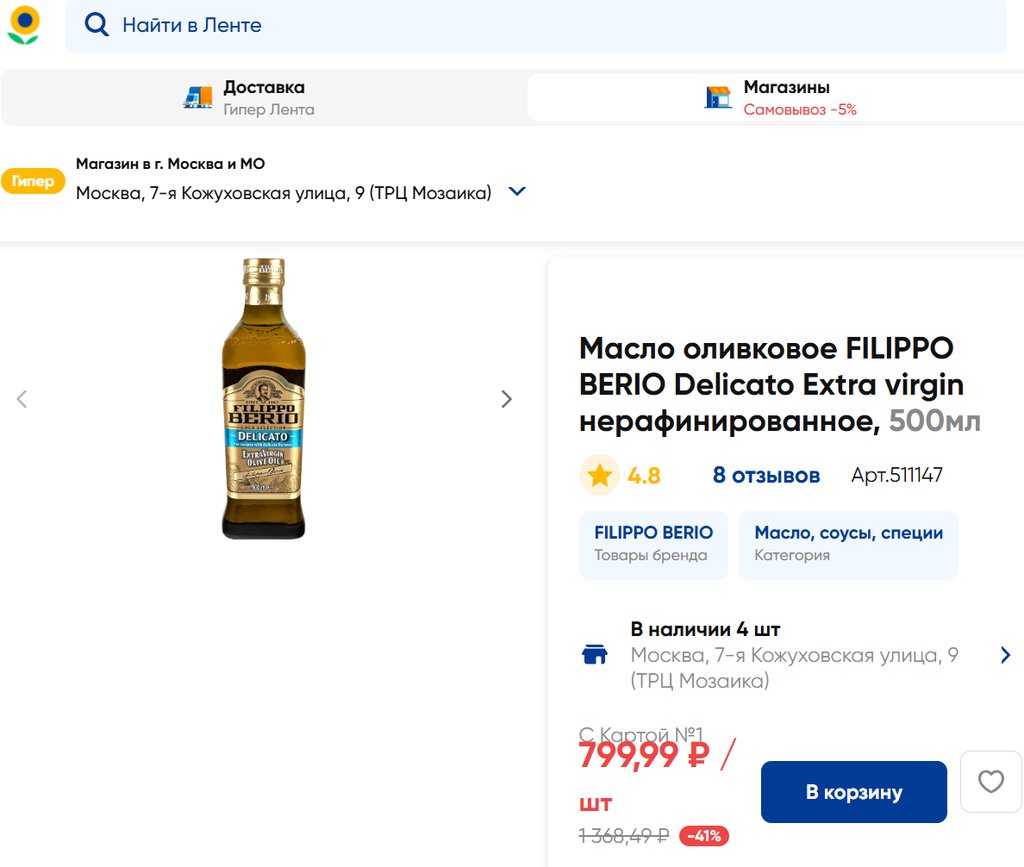
Task: Open Масло, соусы, специи category
Action: tap(848, 544)
